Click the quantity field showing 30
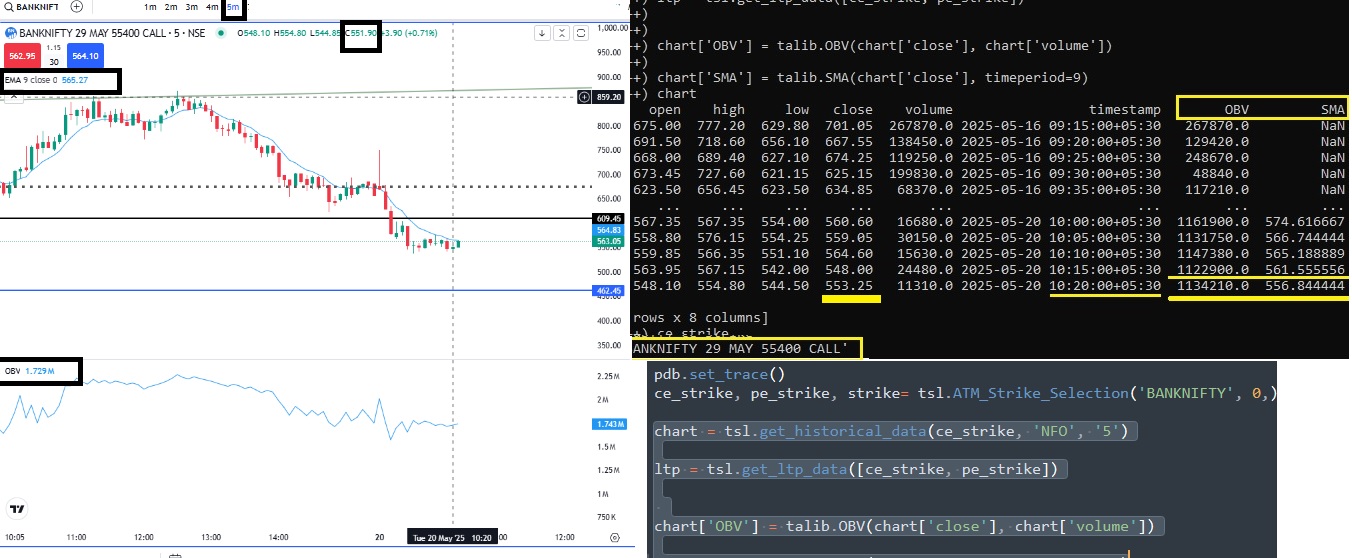Viewport: 1352px width, 558px height. (x=54, y=63)
